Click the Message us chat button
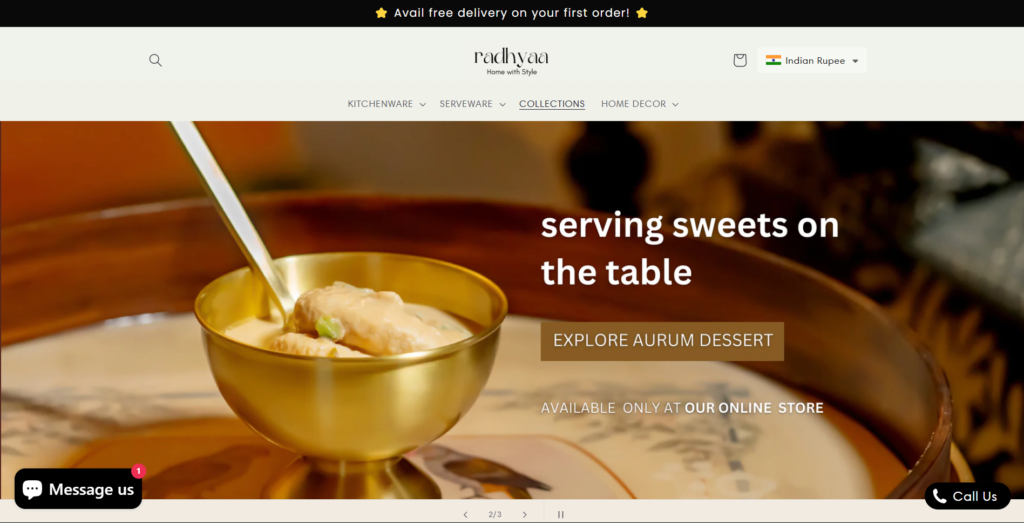This screenshot has width=1024, height=523. point(78,489)
